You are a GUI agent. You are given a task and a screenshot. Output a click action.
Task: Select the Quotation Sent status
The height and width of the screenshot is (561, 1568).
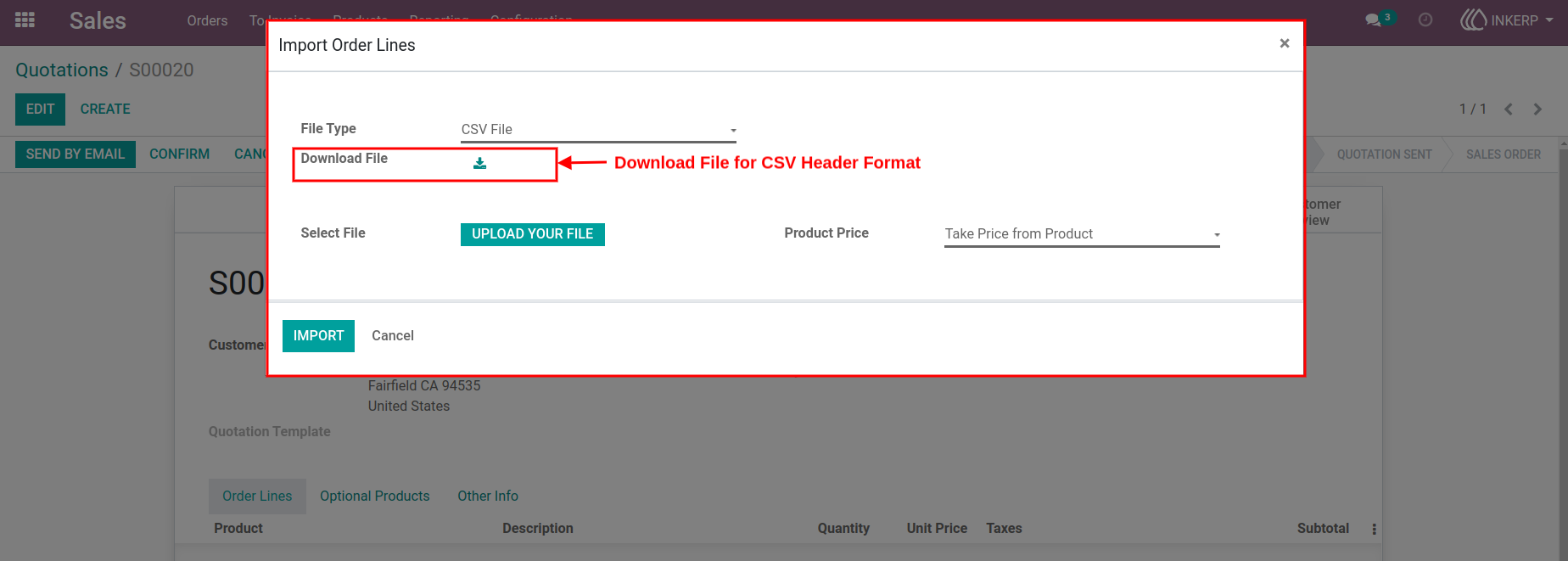pos(1384,154)
